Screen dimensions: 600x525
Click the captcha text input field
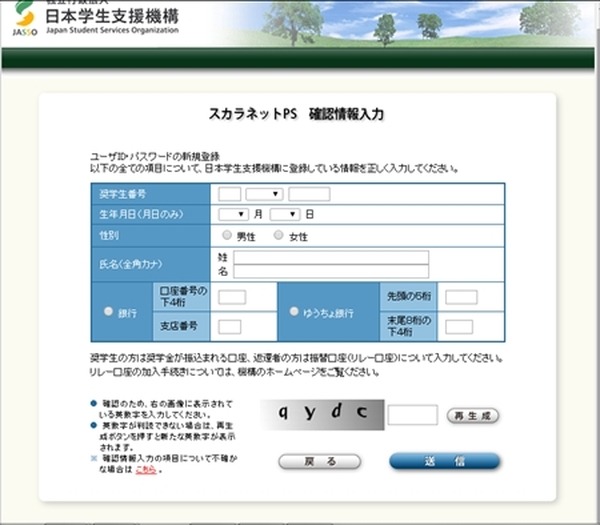(x=412, y=415)
